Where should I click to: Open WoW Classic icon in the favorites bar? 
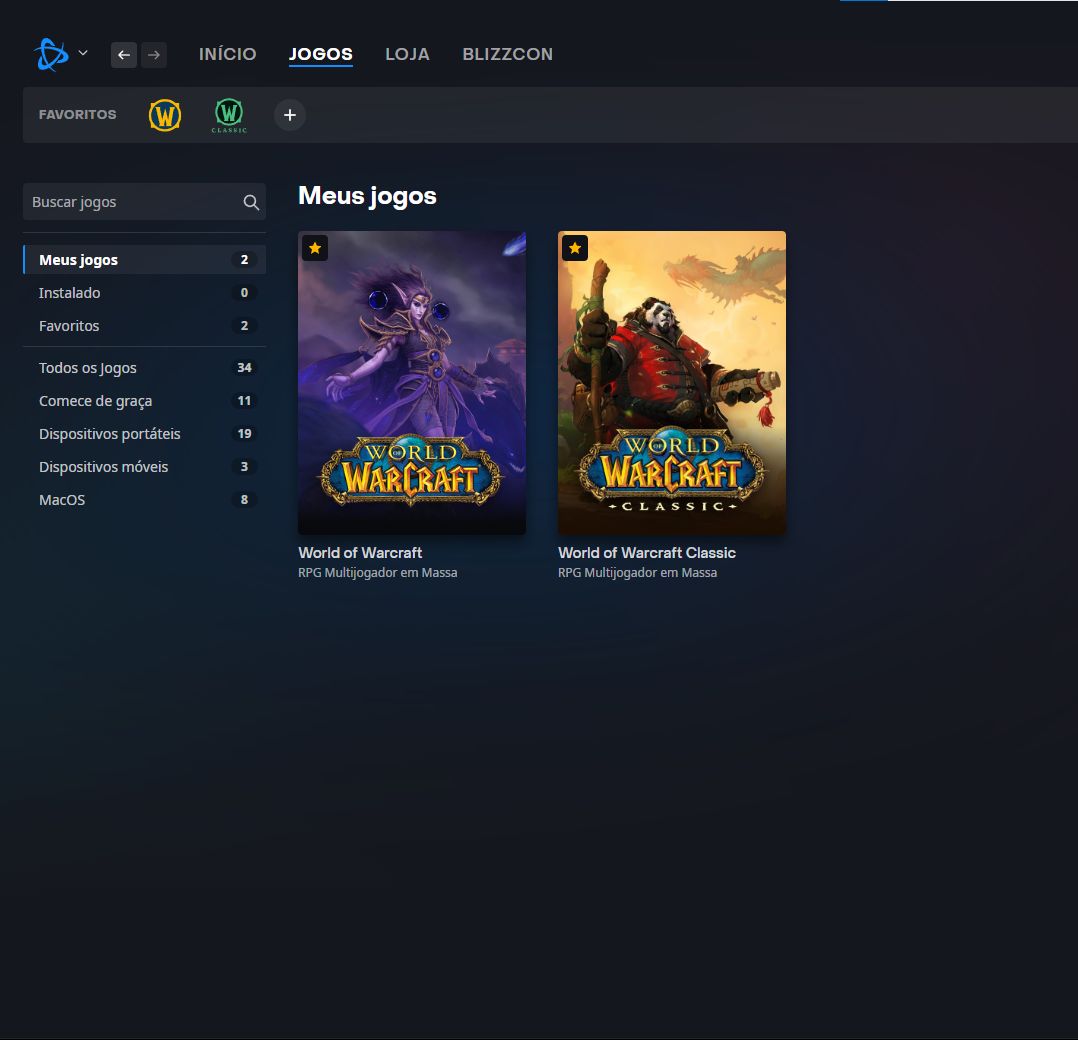click(x=229, y=115)
